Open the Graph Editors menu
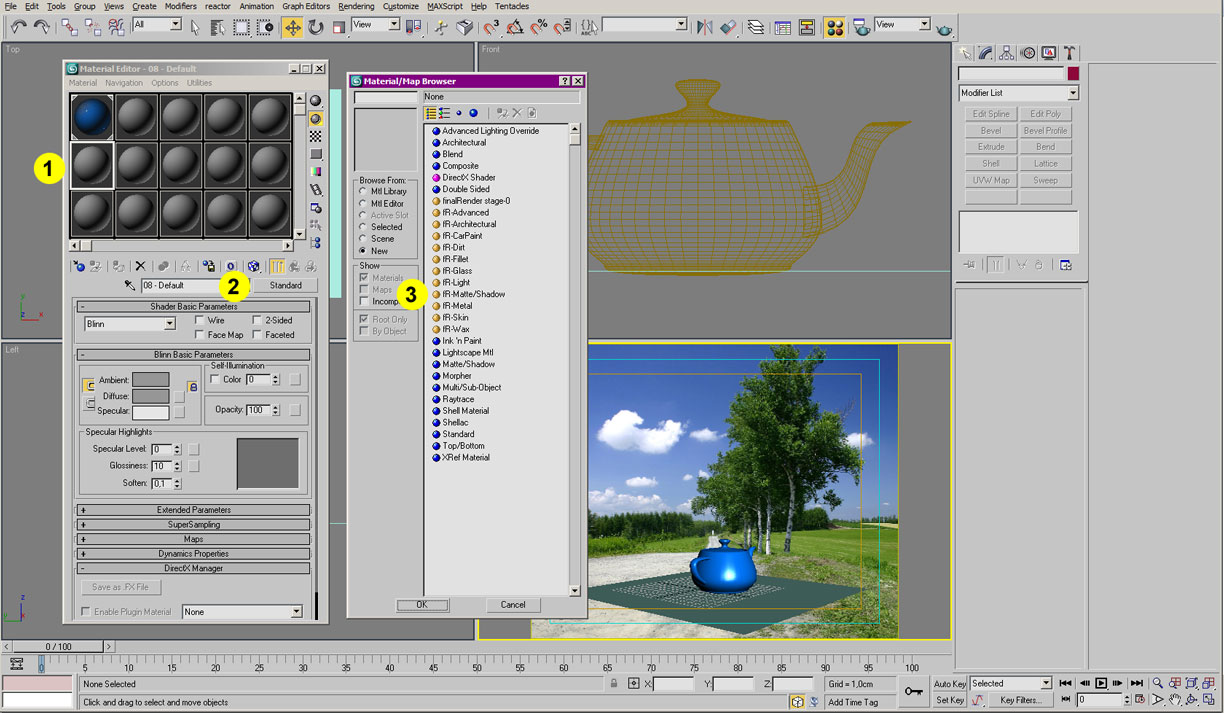The image size is (1224, 713). [x=306, y=6]
